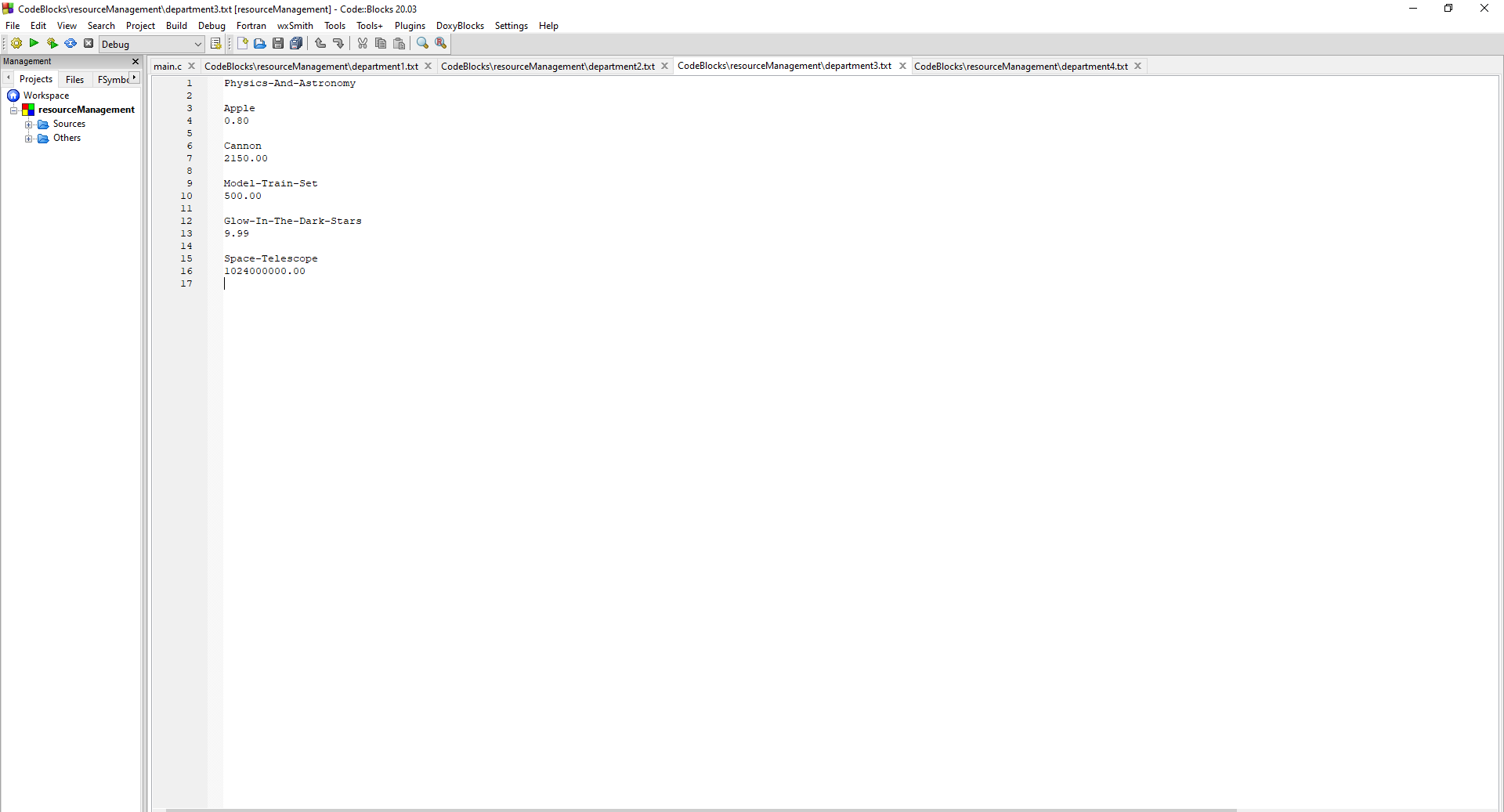The height and width of the screenshot is (812, 1504).
Task: Close the department4.txt tab
Action: (1138, 66)
